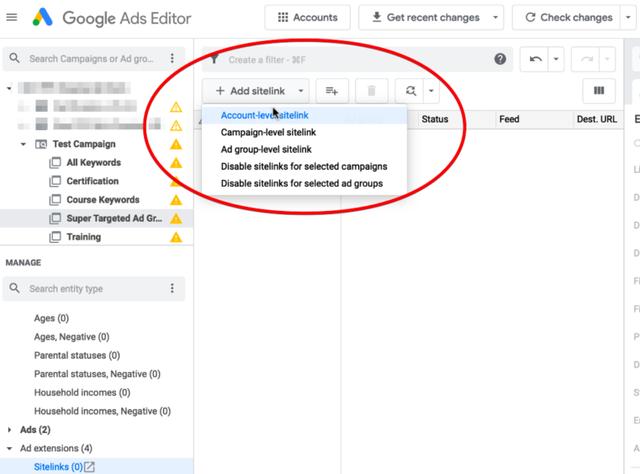Open Ages, Negative (0) entity type

[x=72, y=337]
